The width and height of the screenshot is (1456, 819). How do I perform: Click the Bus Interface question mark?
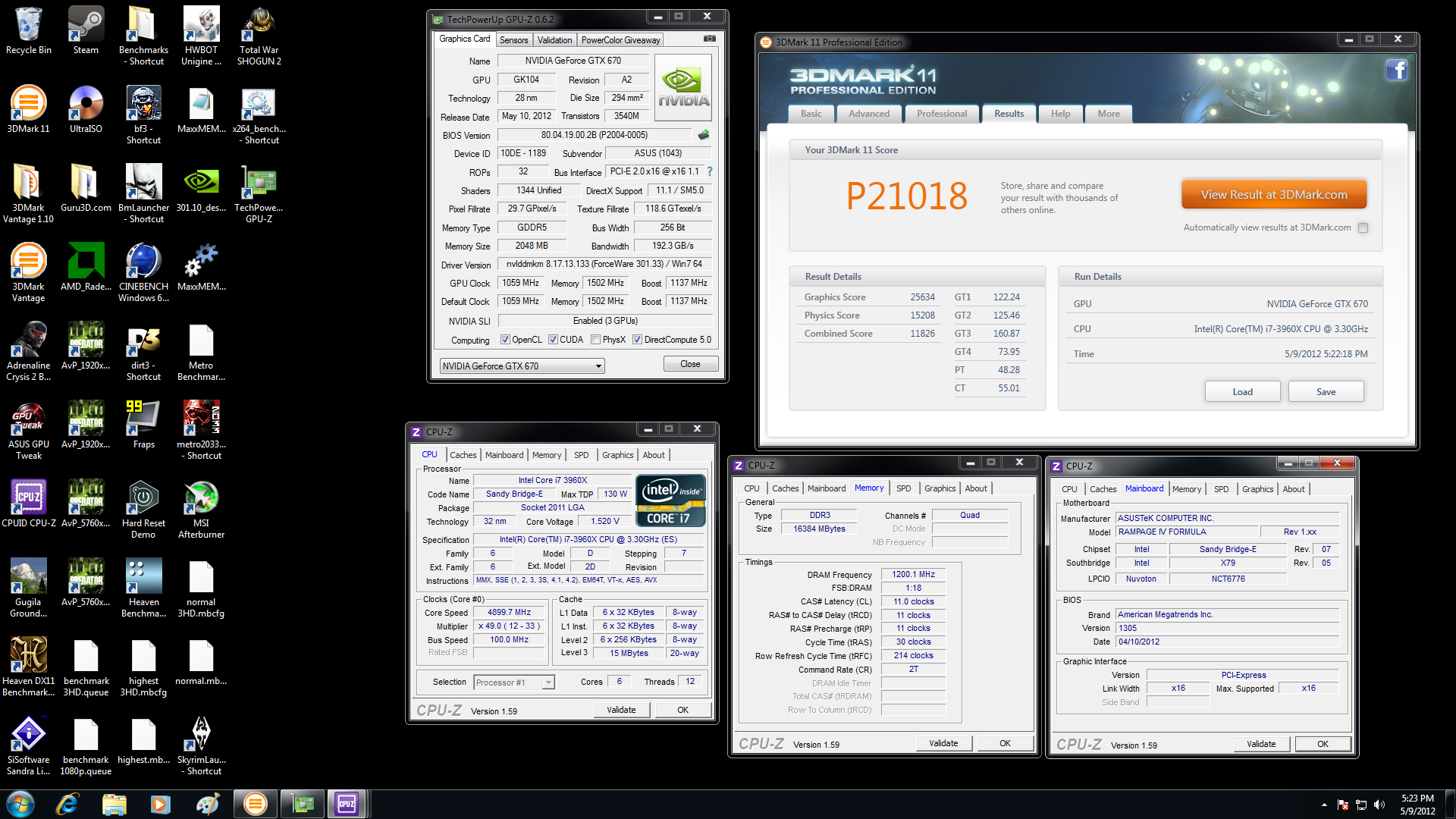[710, 171]
